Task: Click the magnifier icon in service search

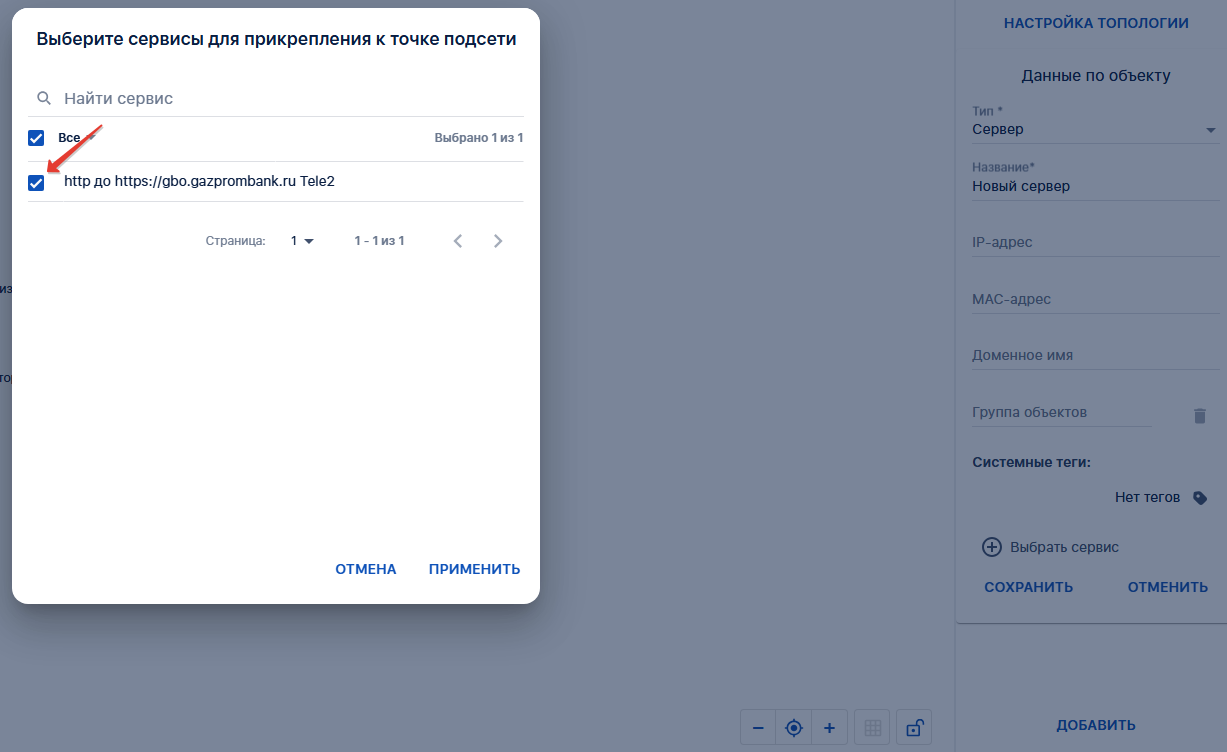Action: click(x=44, y=99)
